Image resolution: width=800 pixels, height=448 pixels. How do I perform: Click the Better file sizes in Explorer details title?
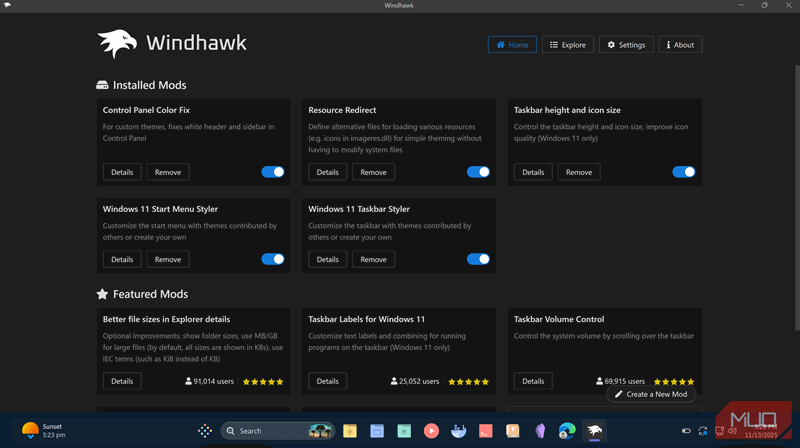166,319
